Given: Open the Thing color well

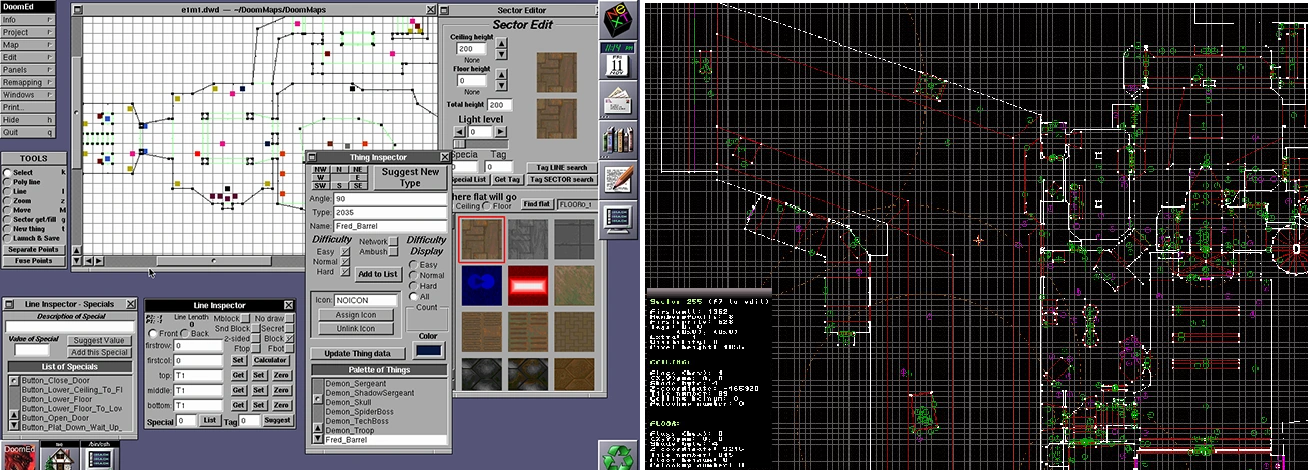Looking at the screenshot, I should [427, 351].
